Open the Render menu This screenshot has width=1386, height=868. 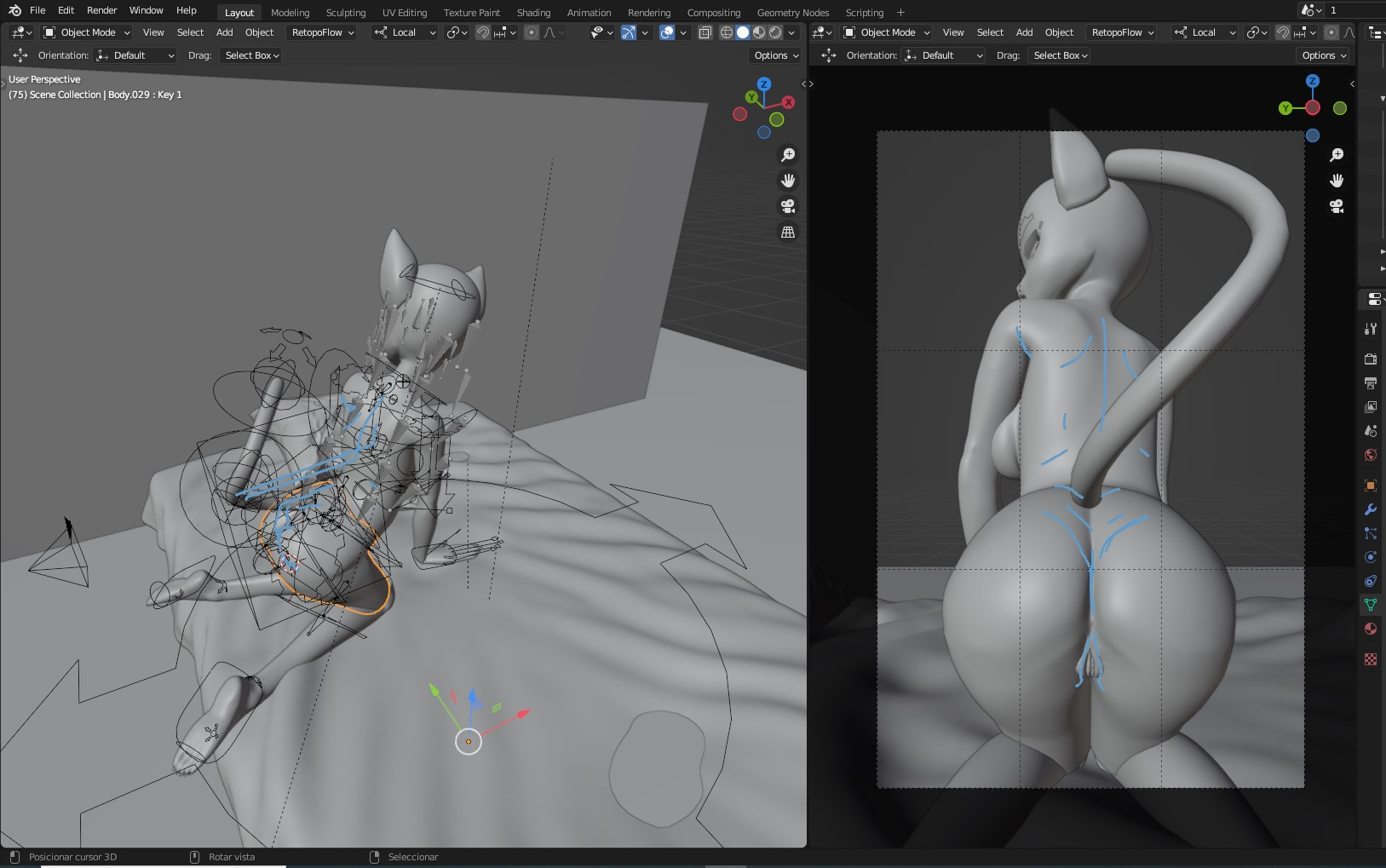[101, 10]
